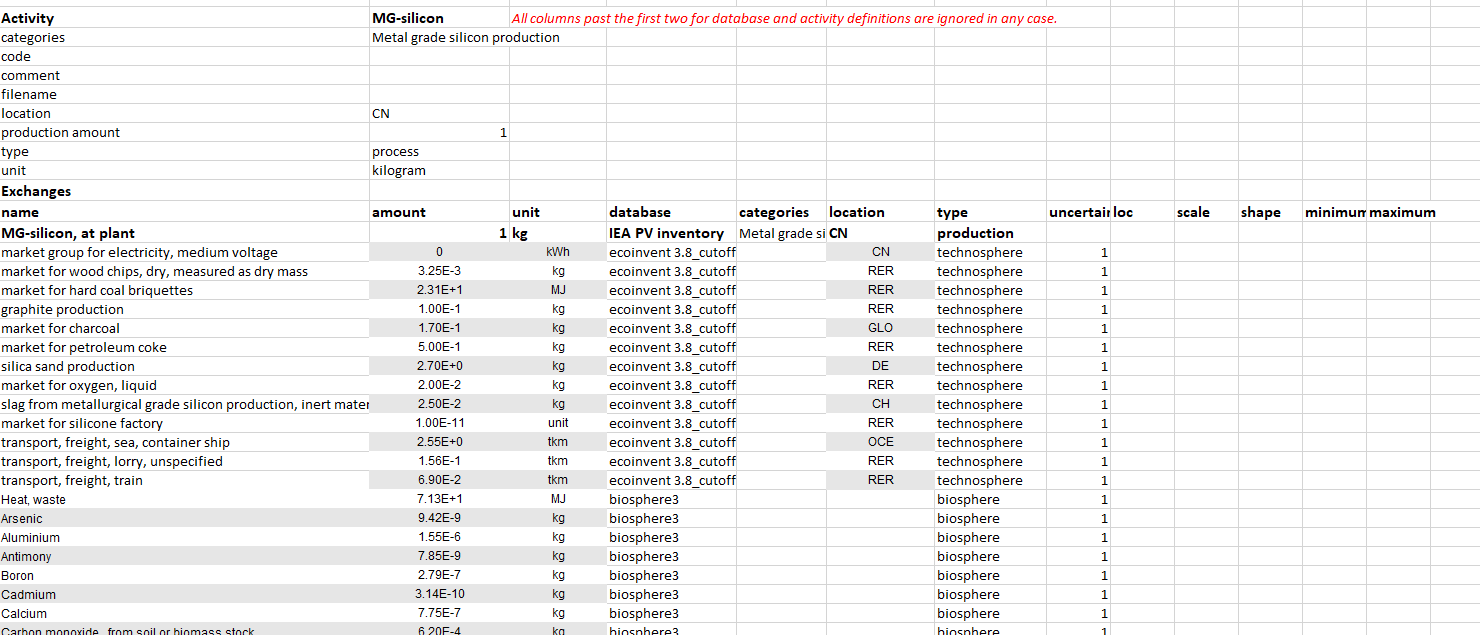1480x635 pixels.
Task: Select 'MG-silicon, at plant' exchange name
Action: point(185,233)
